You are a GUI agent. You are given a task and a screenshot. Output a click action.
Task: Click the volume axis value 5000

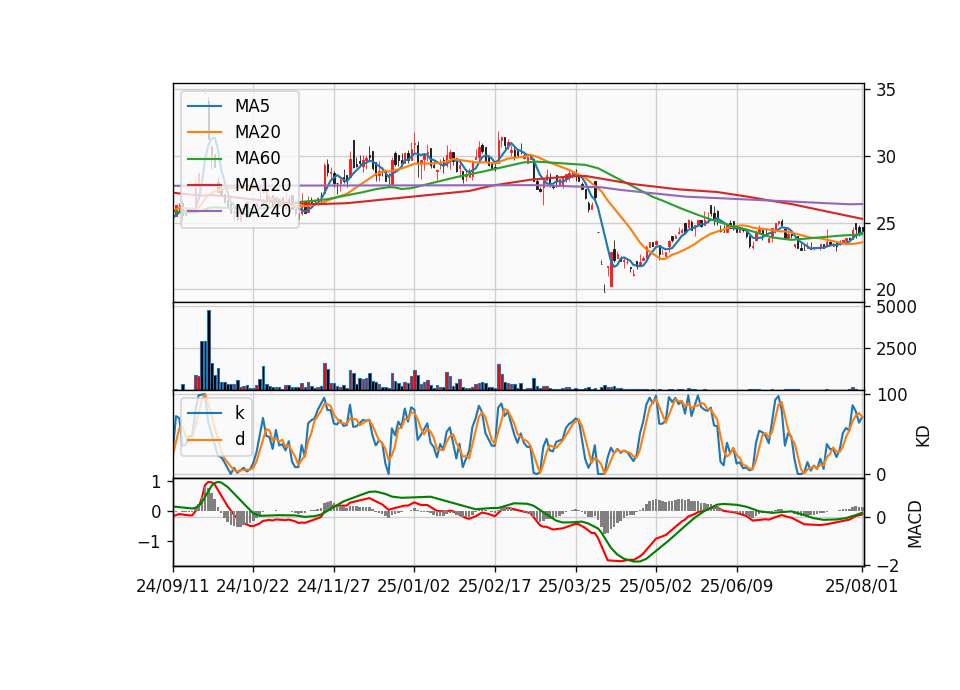896,307
